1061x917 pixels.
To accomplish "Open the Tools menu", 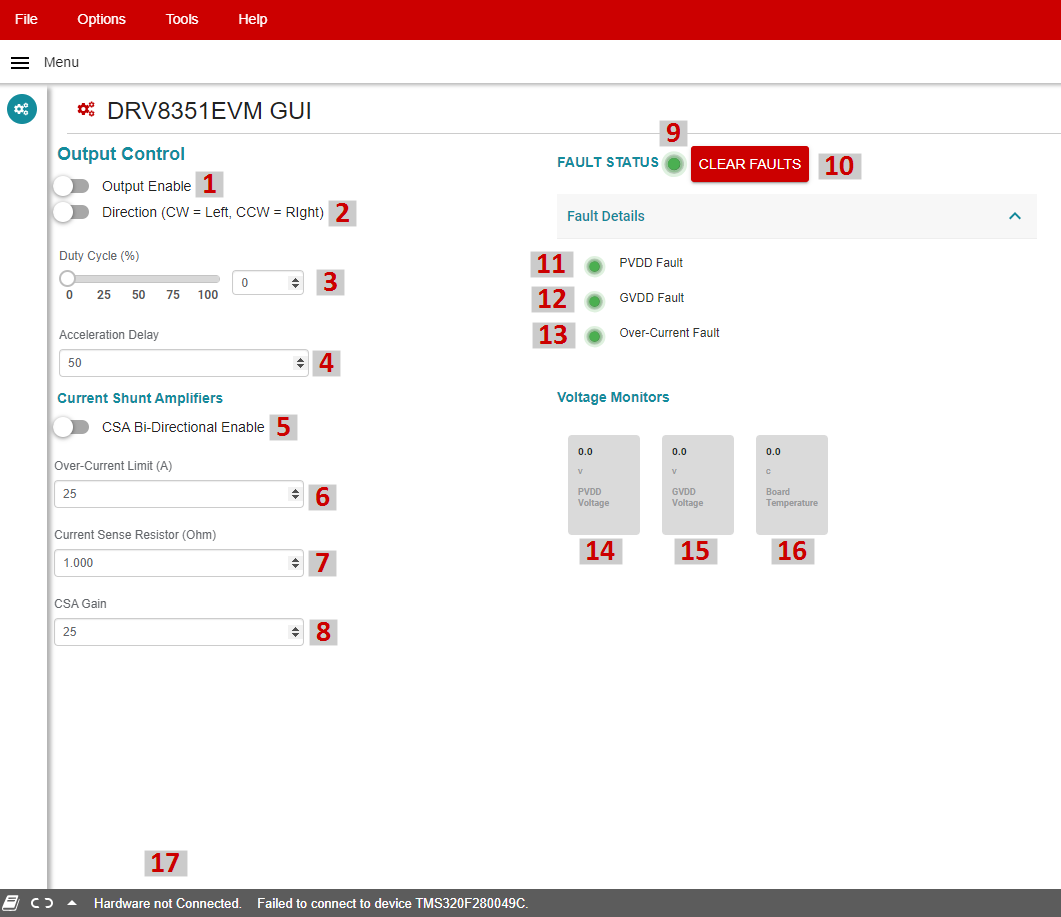I will [x=182, y=19].
